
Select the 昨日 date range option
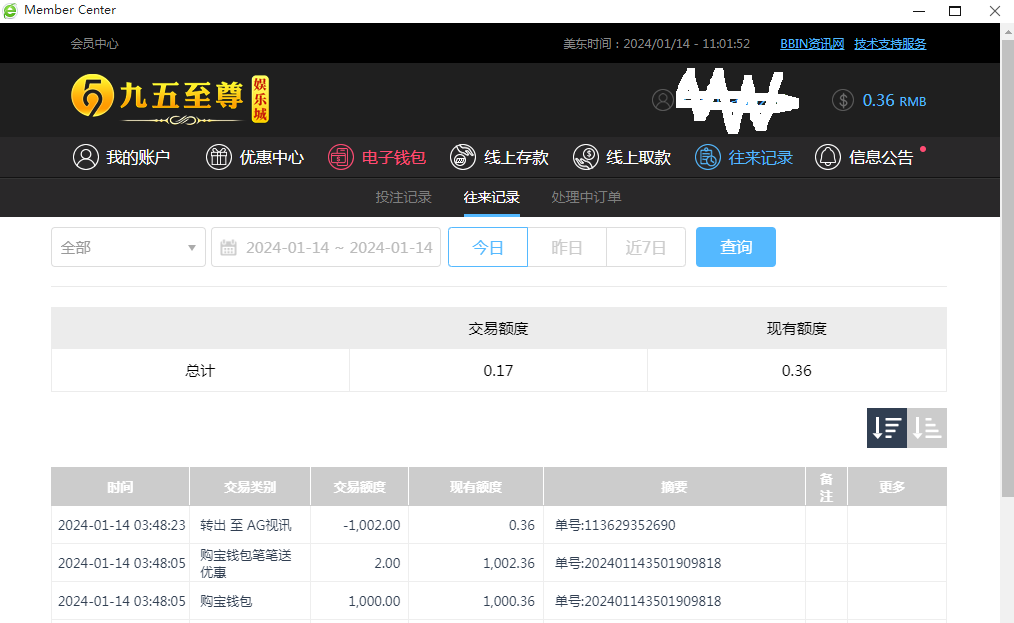click(567, 247)
